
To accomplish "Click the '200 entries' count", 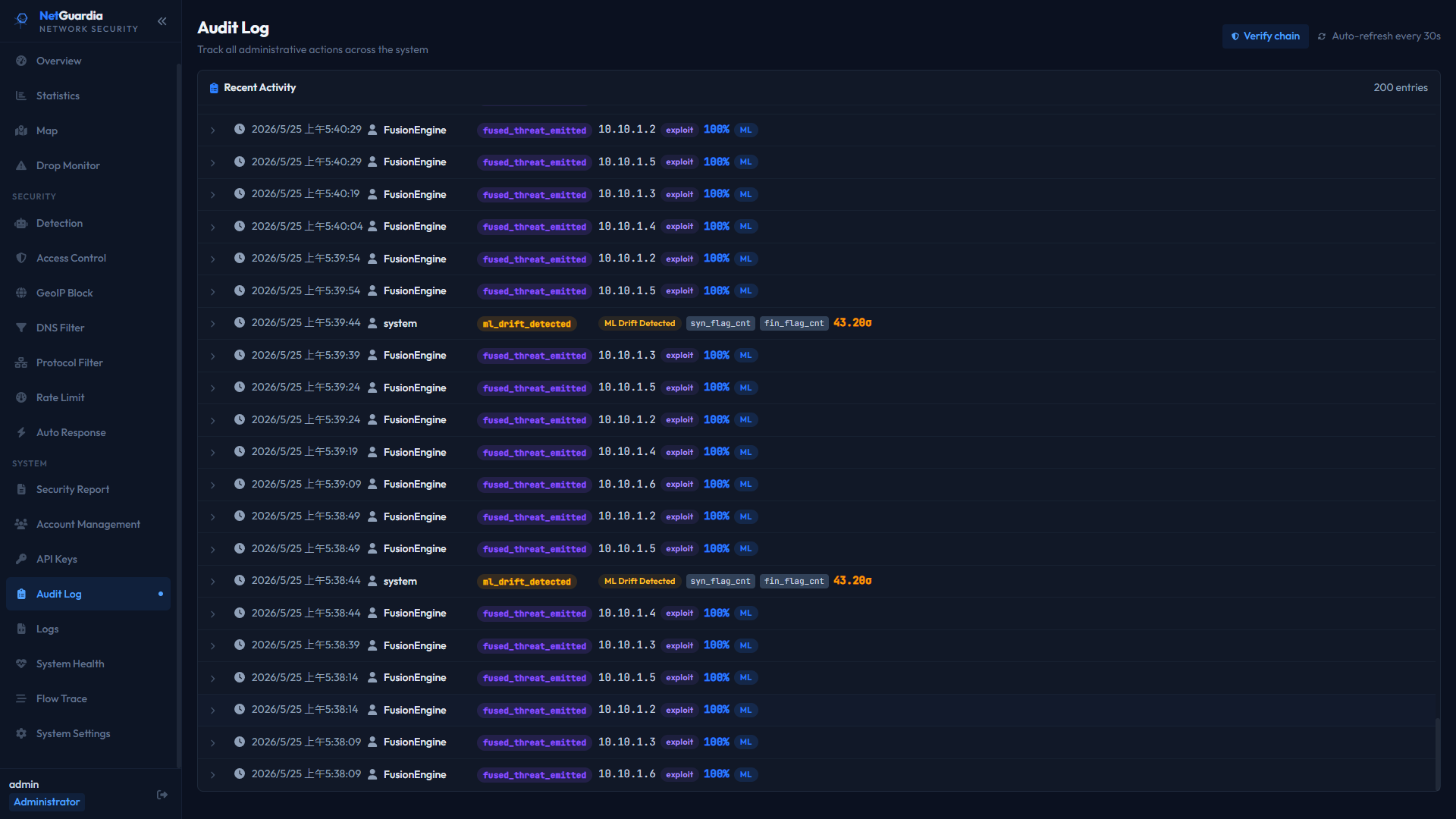I will [x=1401, y=88].
